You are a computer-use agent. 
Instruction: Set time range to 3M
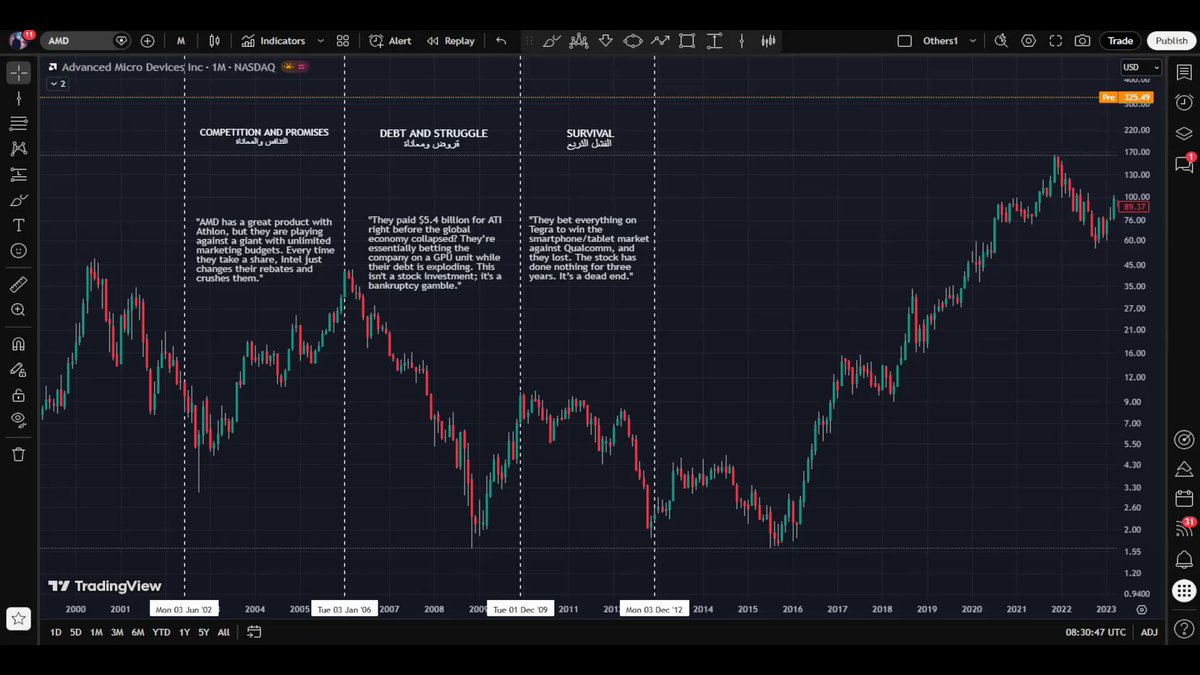117,632
